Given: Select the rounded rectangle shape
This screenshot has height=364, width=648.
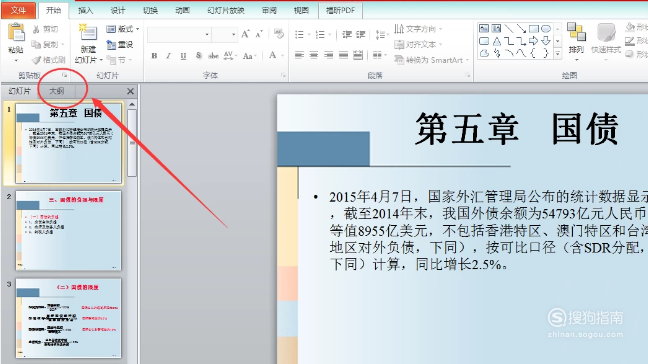Looking at the screenshot, I should coord(484,41).
